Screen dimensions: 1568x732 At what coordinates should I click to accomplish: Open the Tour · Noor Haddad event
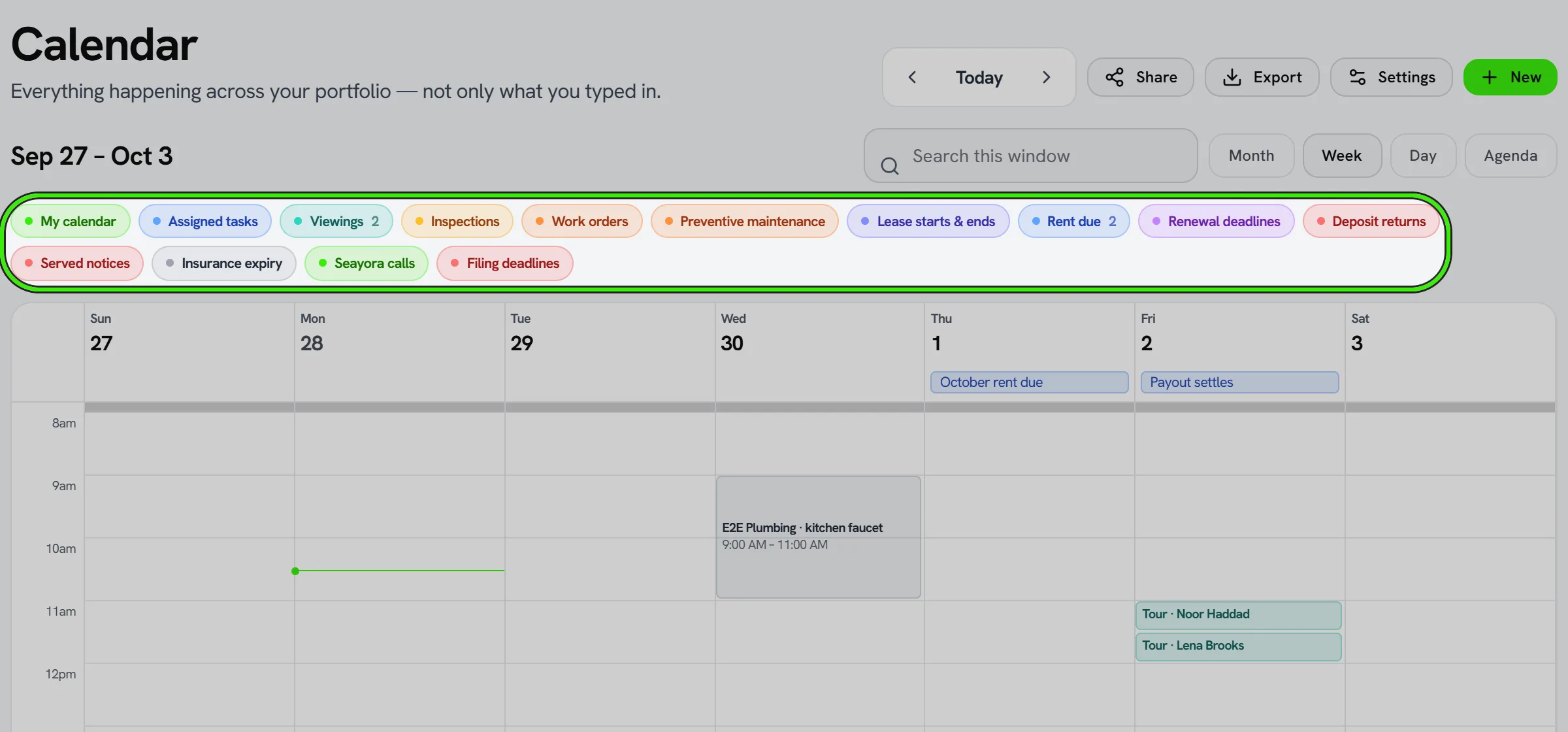[x=1239, y=615]
